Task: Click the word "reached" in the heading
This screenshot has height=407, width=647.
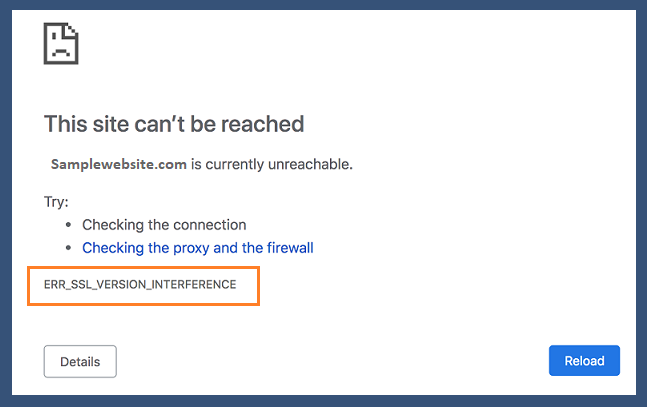Action: [x=268, y=124]
